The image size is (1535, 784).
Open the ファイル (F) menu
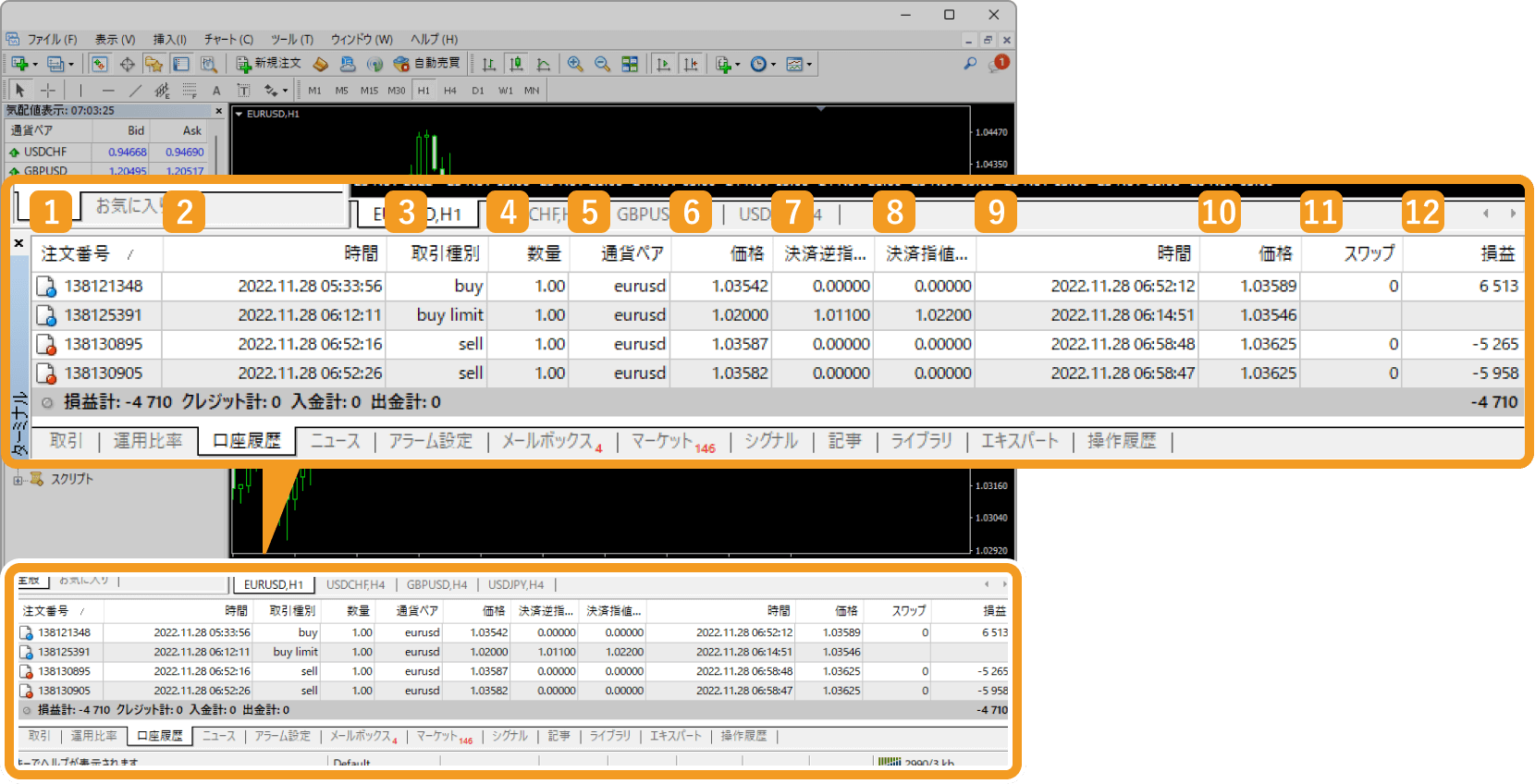pos(52,40)
